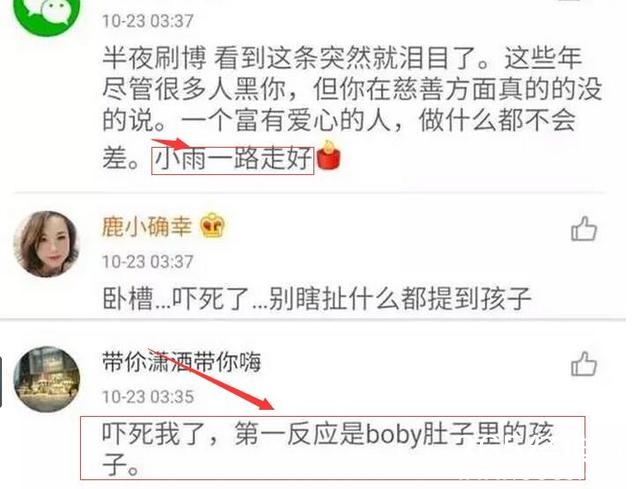Like the comment by 带你潇洒带你嗨

(x=584, y=363)
